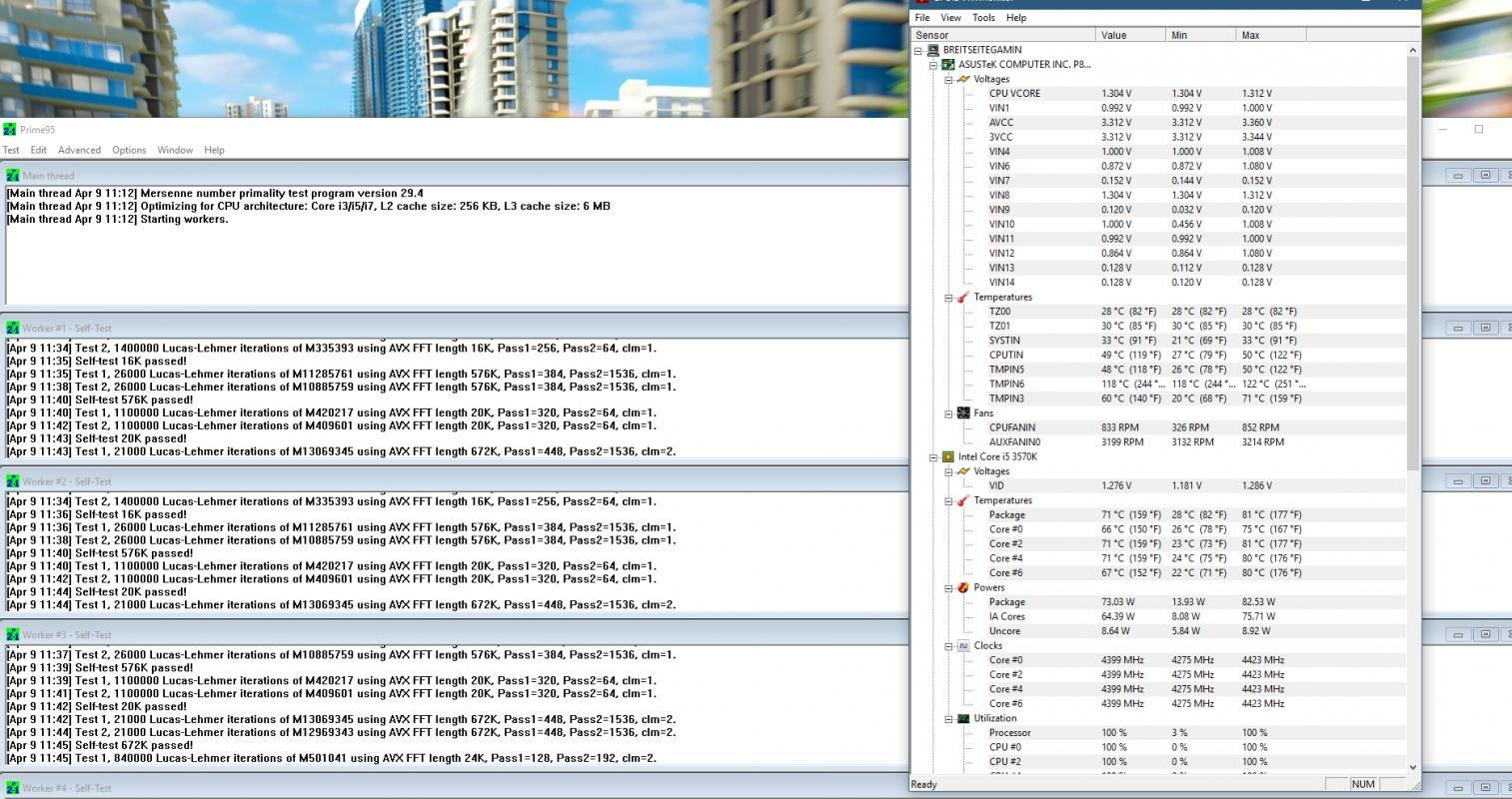The height and width of the screenshot is (799, 1512).
Task: Open the View menu in HWMonitor
Action: tap(950, 18)
